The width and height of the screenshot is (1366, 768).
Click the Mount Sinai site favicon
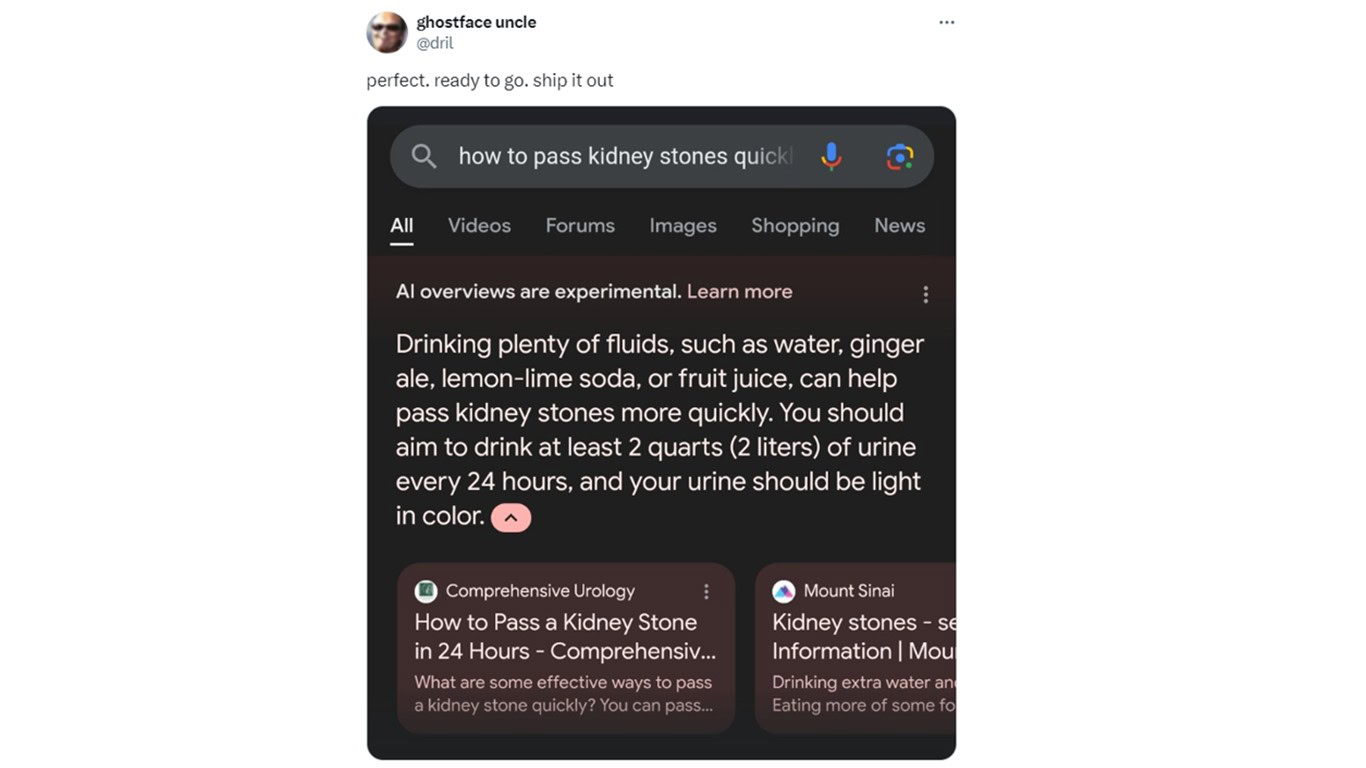tap(784, 591)
